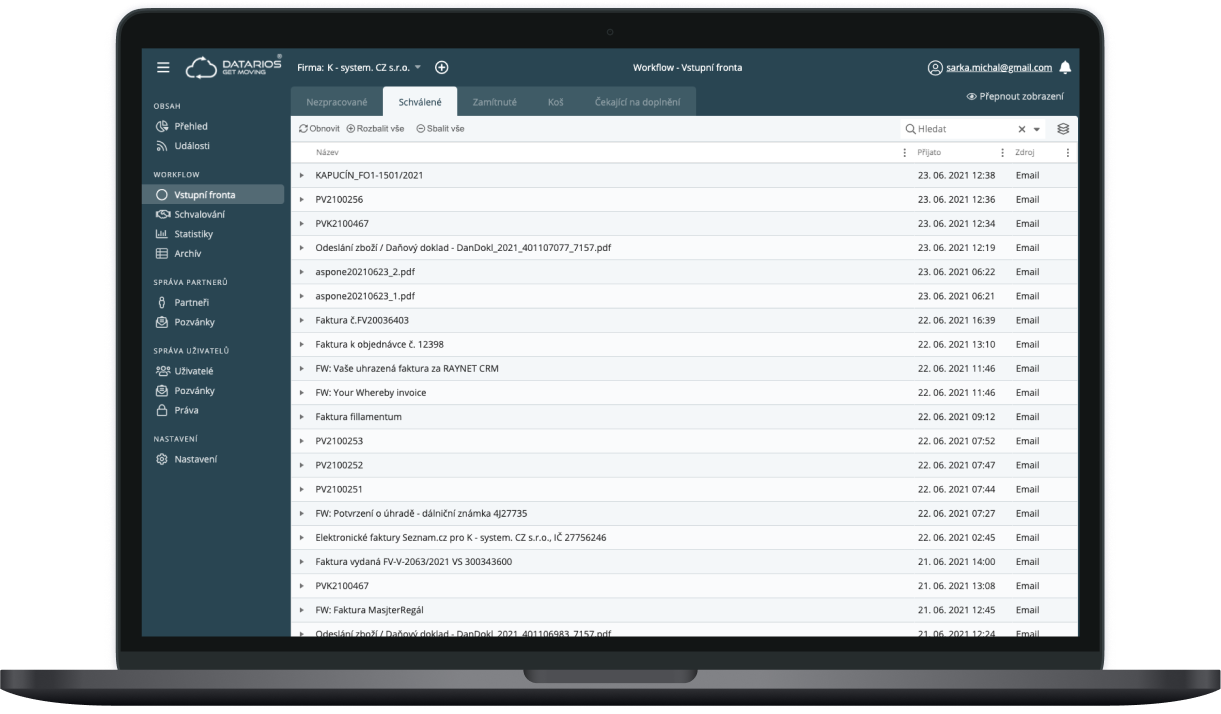This screenshot has height=714, width=1221.
Task: Click the user account avatar icon
Action: pyautogui.click(x=935, y=68)
